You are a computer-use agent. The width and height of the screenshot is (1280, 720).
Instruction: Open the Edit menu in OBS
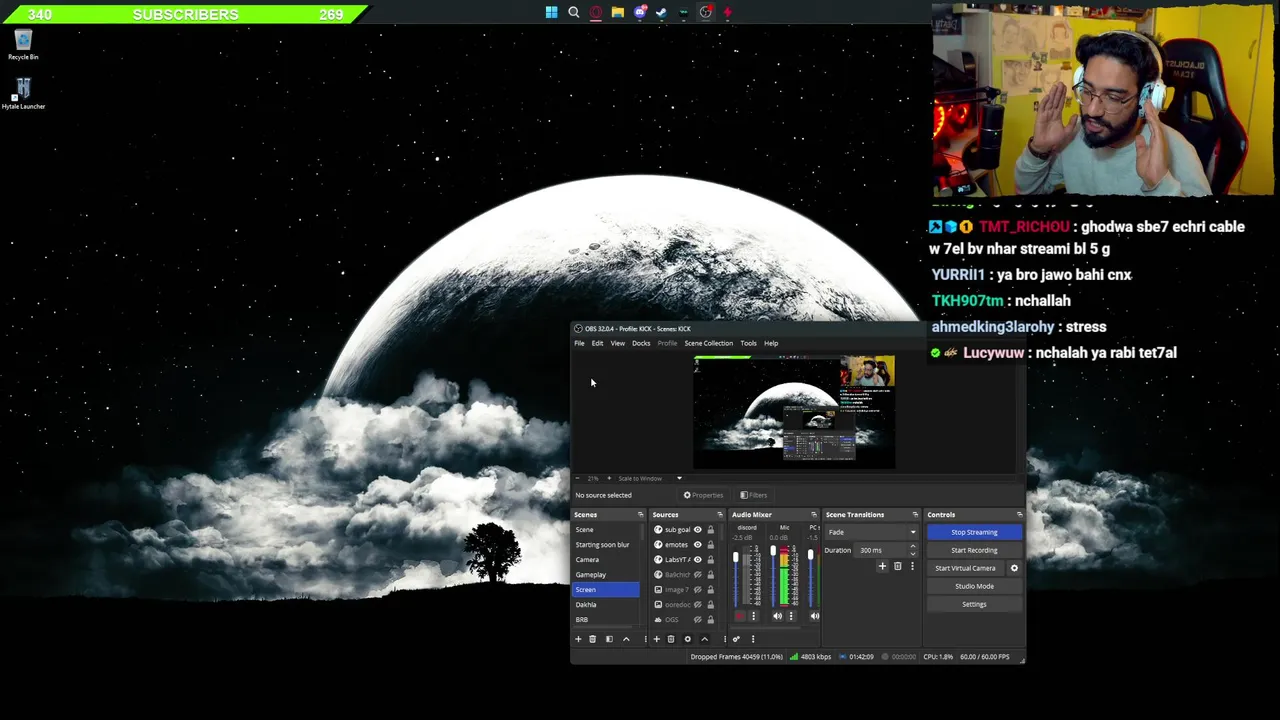click(597, 343)
